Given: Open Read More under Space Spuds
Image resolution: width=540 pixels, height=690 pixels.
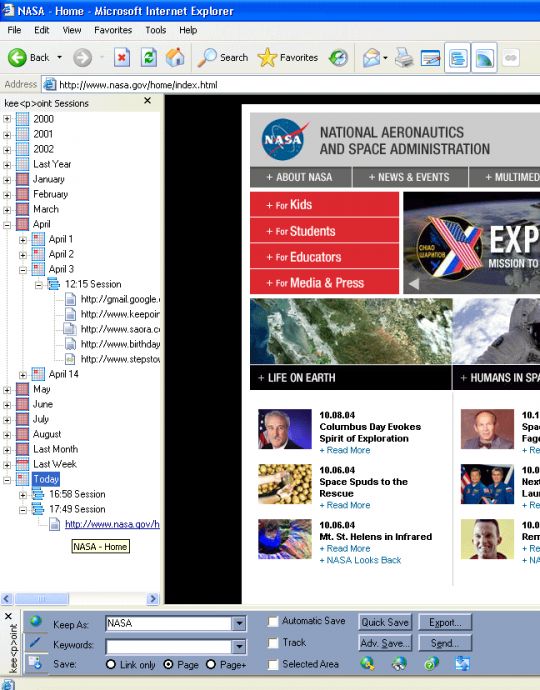Looking at the screenshot, I should (345, 505).
